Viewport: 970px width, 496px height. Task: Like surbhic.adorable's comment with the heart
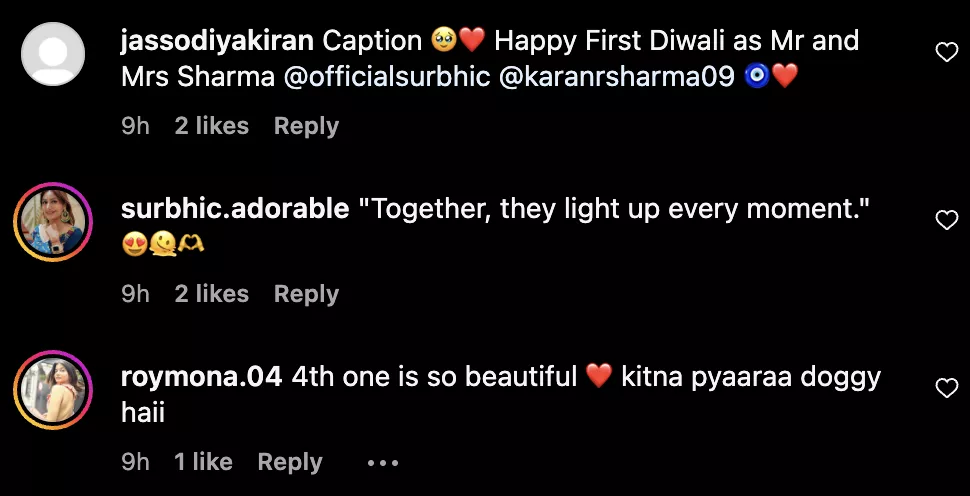(946, 221)
